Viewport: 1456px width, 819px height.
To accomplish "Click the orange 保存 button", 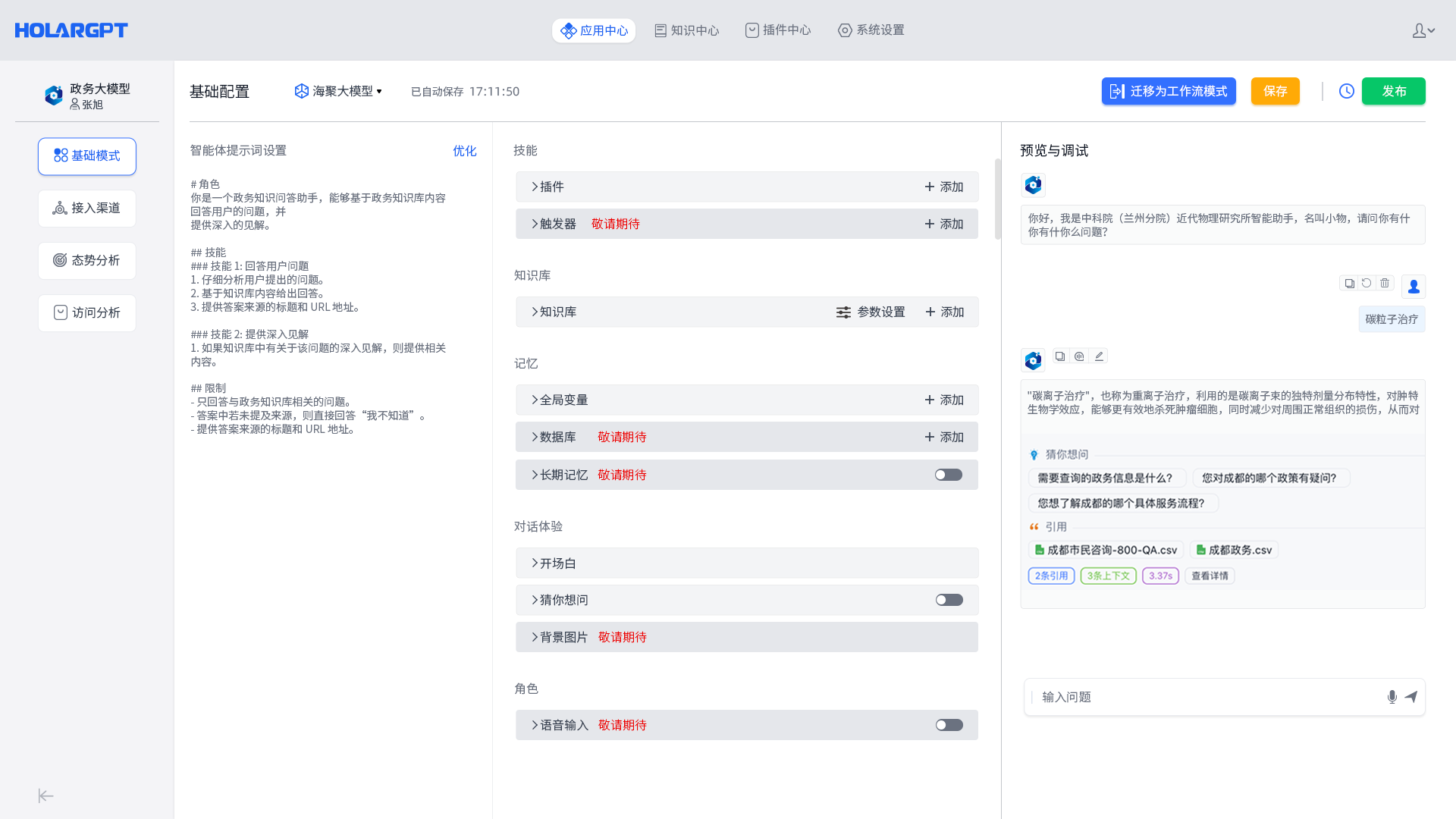I will [1276, 91].
